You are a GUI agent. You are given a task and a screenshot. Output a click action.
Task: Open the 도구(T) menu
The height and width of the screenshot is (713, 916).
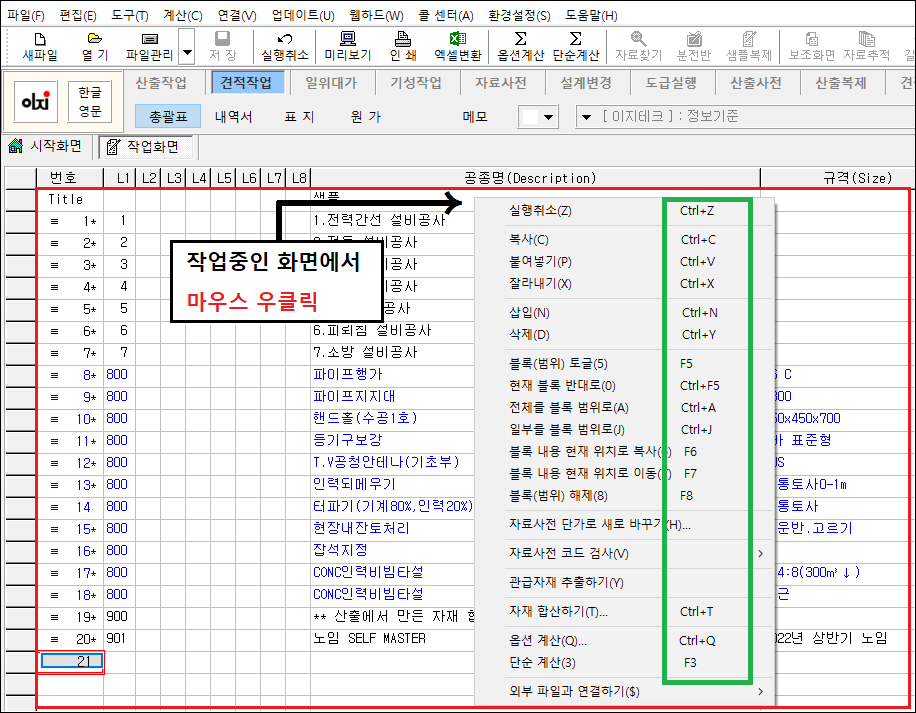click(x=130, y=15)
